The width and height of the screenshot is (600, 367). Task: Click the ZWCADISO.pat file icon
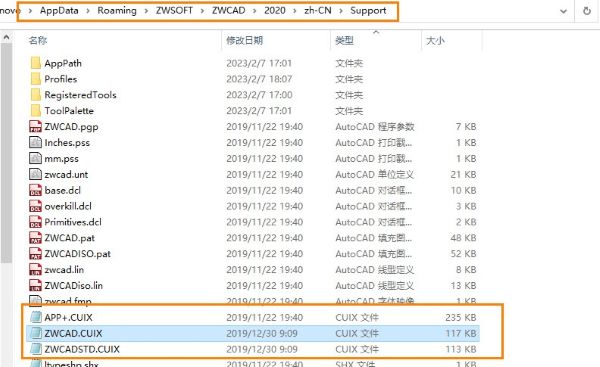click(36, 254)
